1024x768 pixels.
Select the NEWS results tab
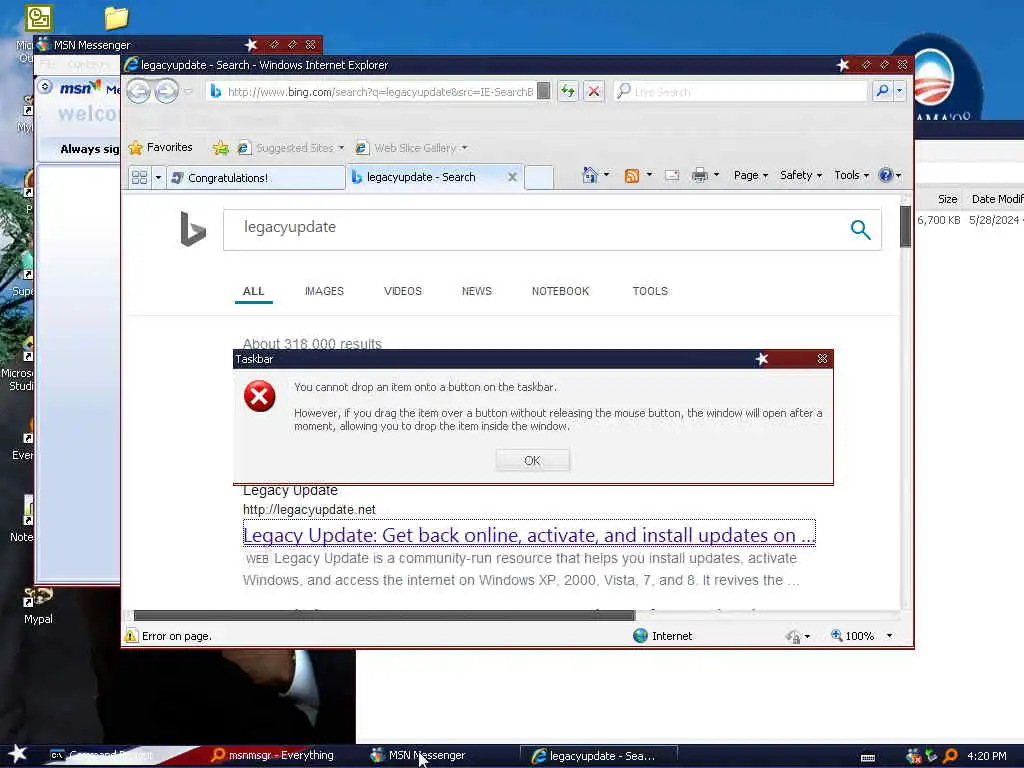tap(477, 291)
